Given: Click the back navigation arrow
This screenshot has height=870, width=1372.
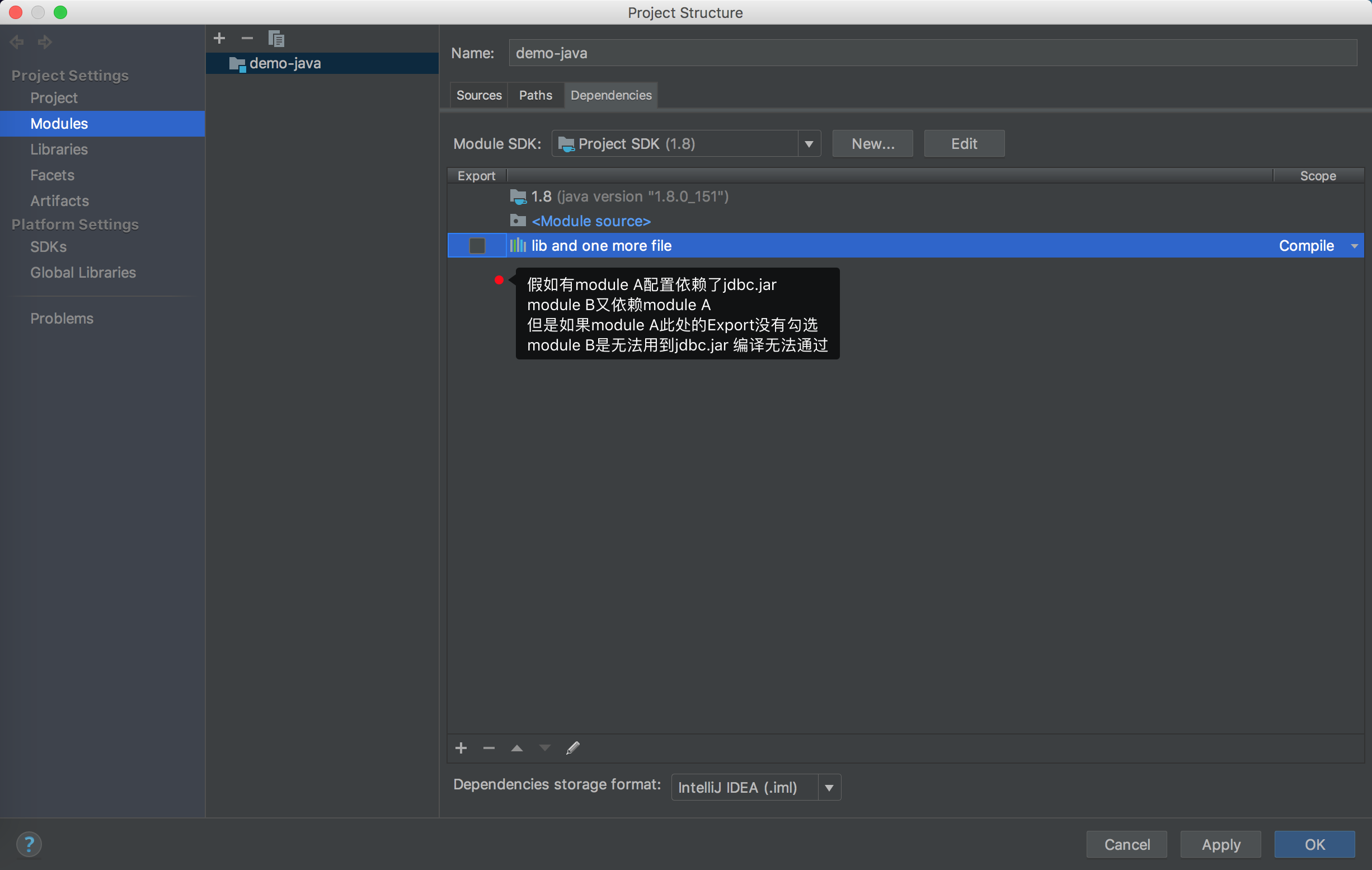Looking at the screenshot, I should (x=17, y=41).
